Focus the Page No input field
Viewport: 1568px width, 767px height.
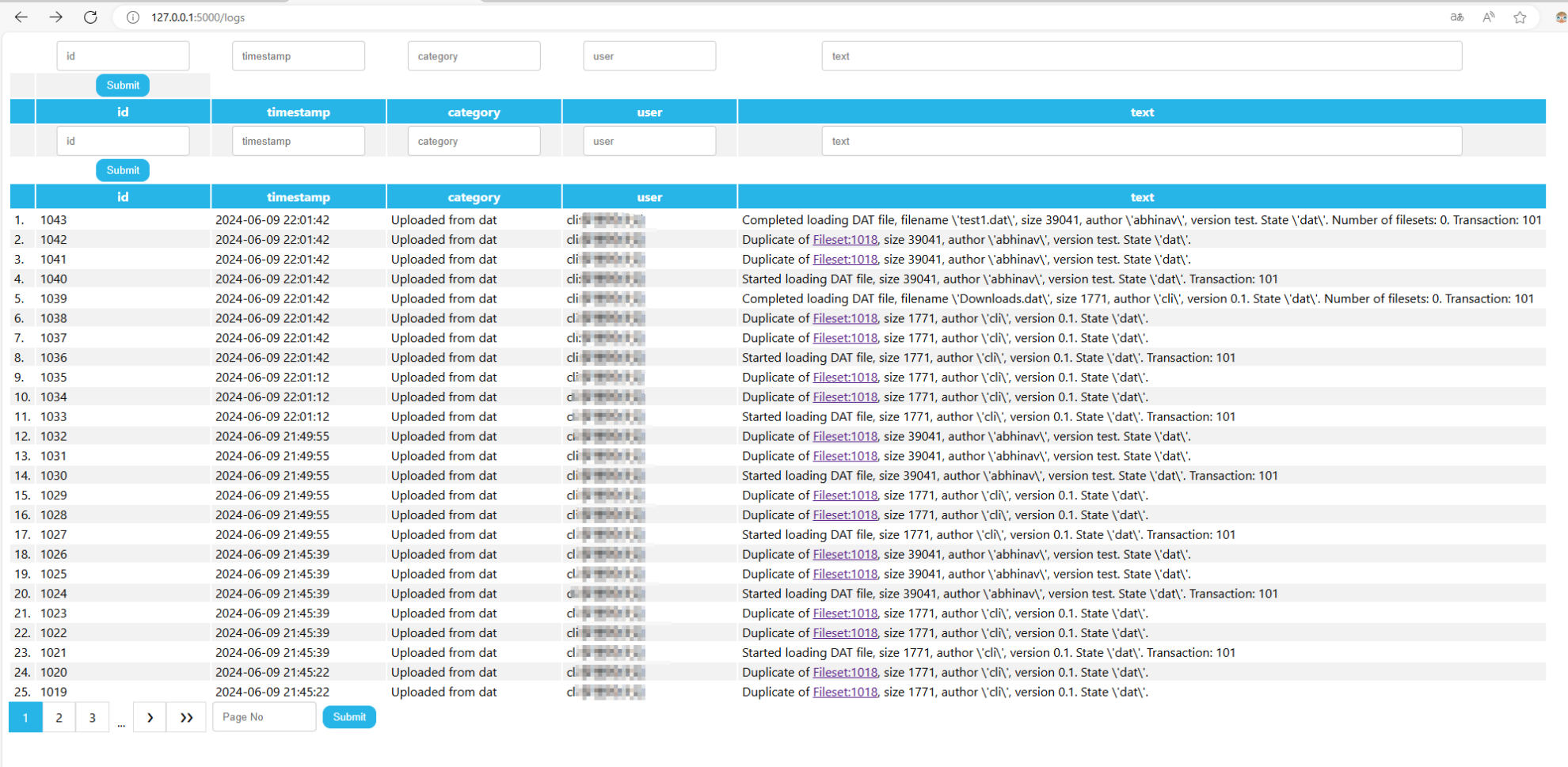coord(264,717)
